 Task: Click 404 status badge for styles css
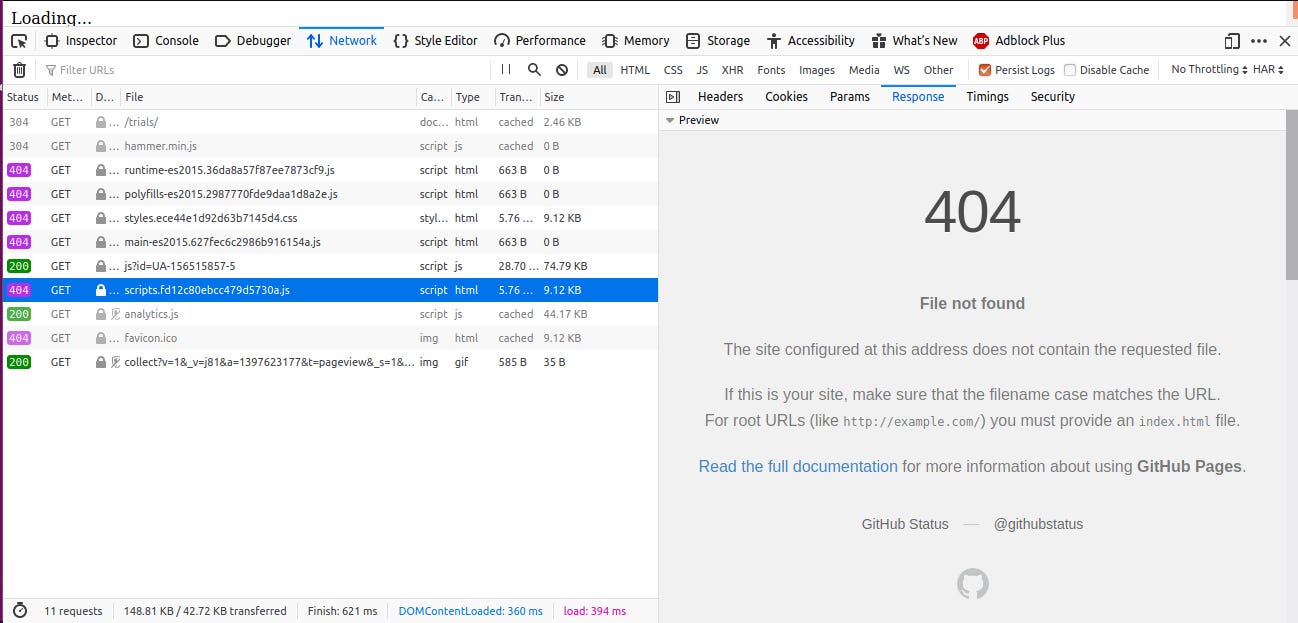19,218
